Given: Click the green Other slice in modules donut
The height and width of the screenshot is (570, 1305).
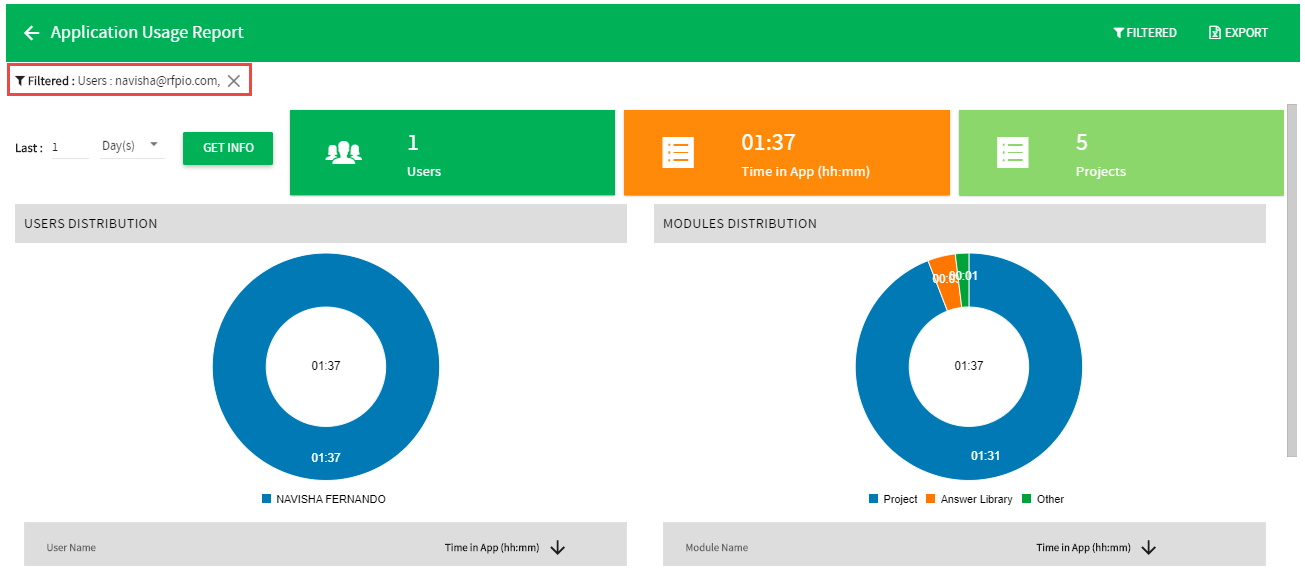Looking at the screenshot, I should pos(963,279).
